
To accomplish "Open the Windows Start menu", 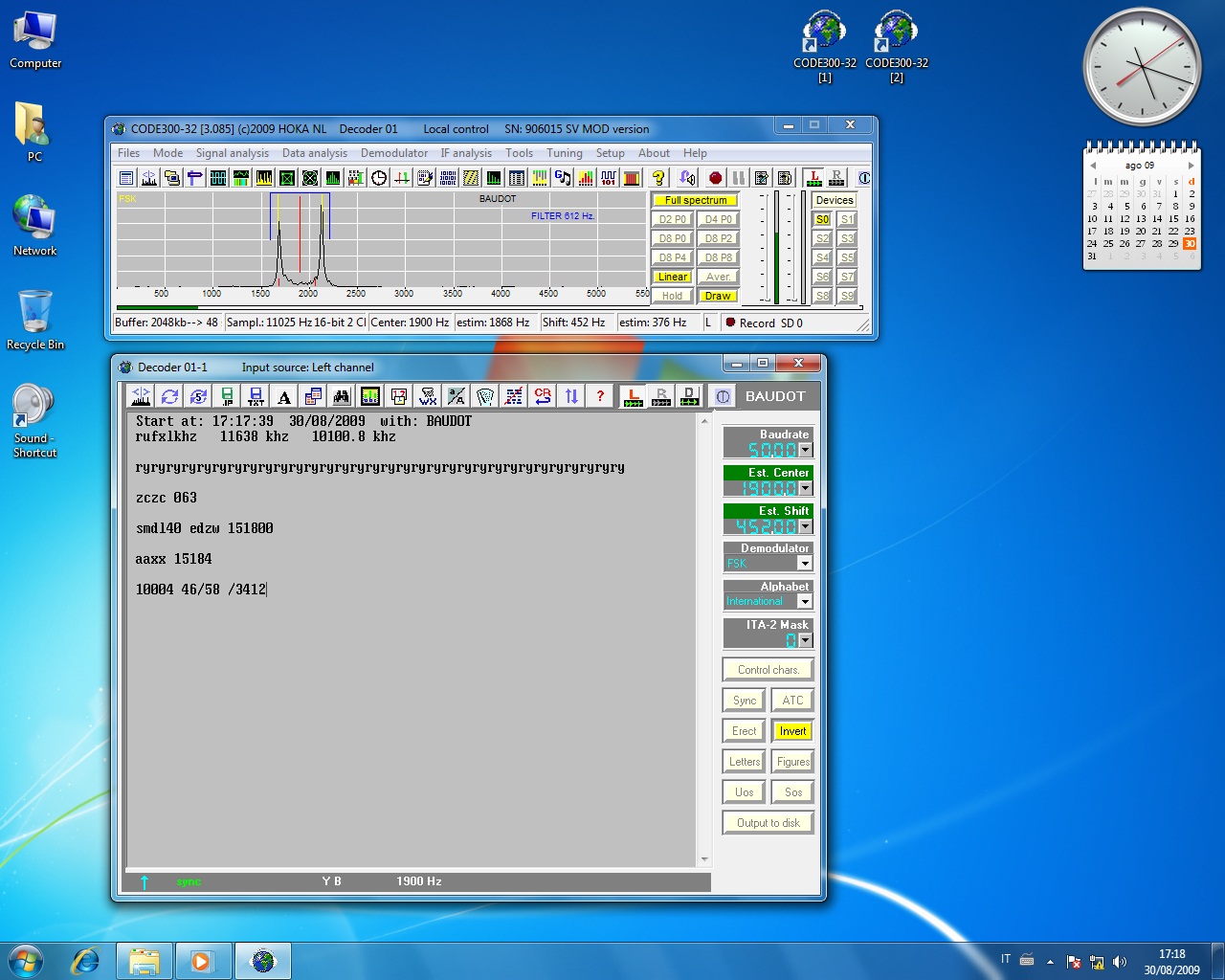I will point(25,960).
